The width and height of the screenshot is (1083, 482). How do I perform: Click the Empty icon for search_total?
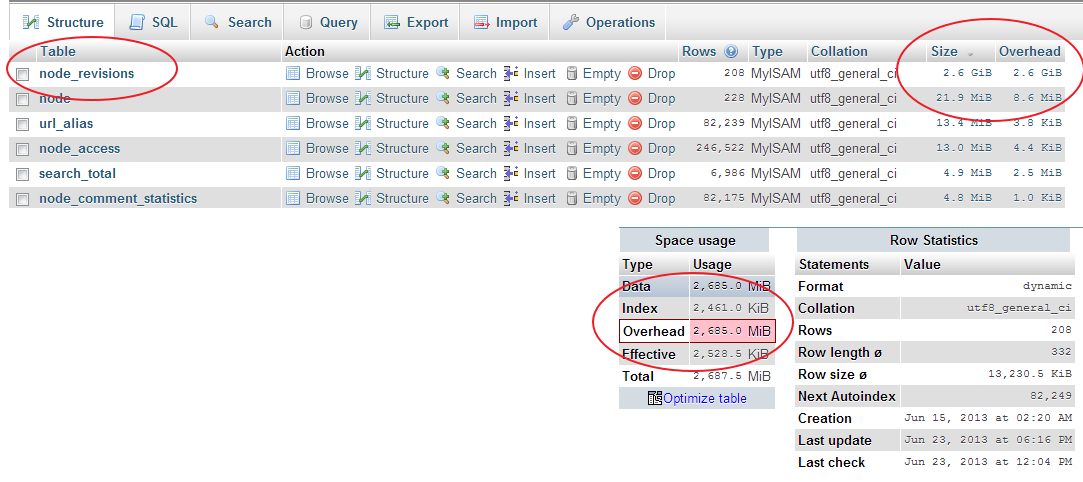point(572,173)
